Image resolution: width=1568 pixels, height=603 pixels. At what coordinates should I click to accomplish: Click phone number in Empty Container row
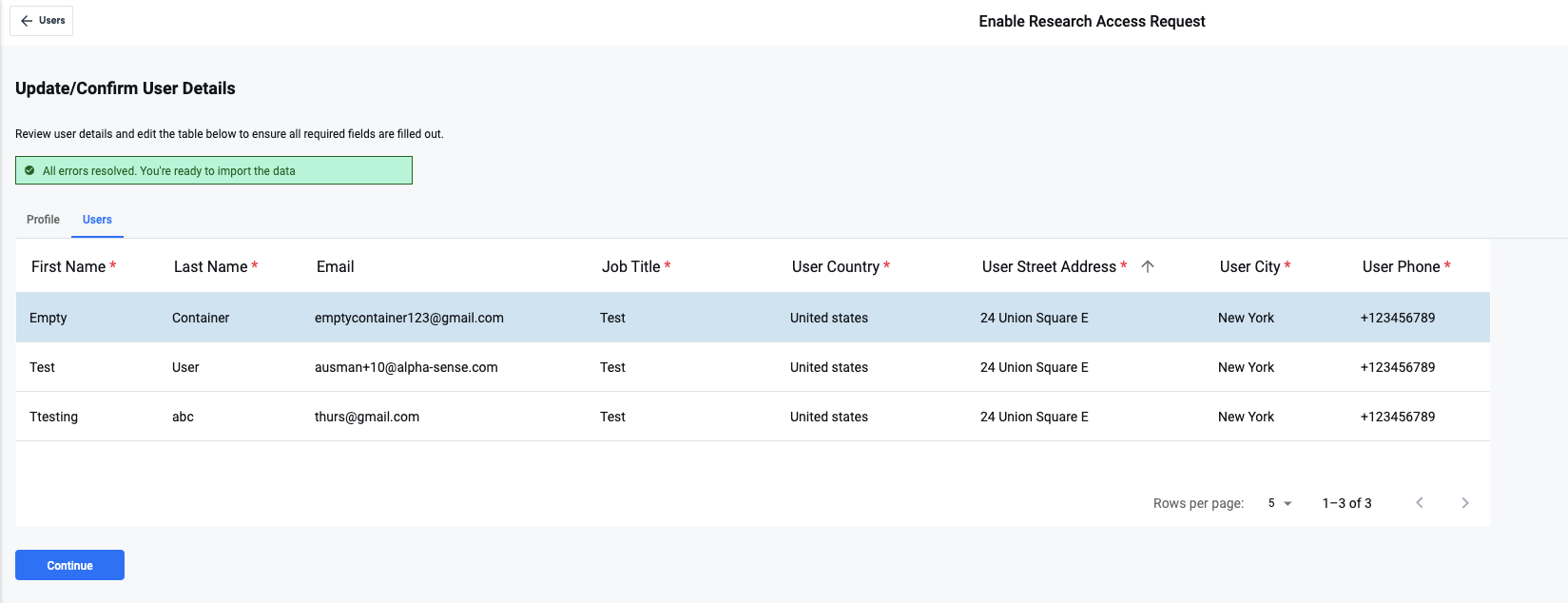(1398, 318)
